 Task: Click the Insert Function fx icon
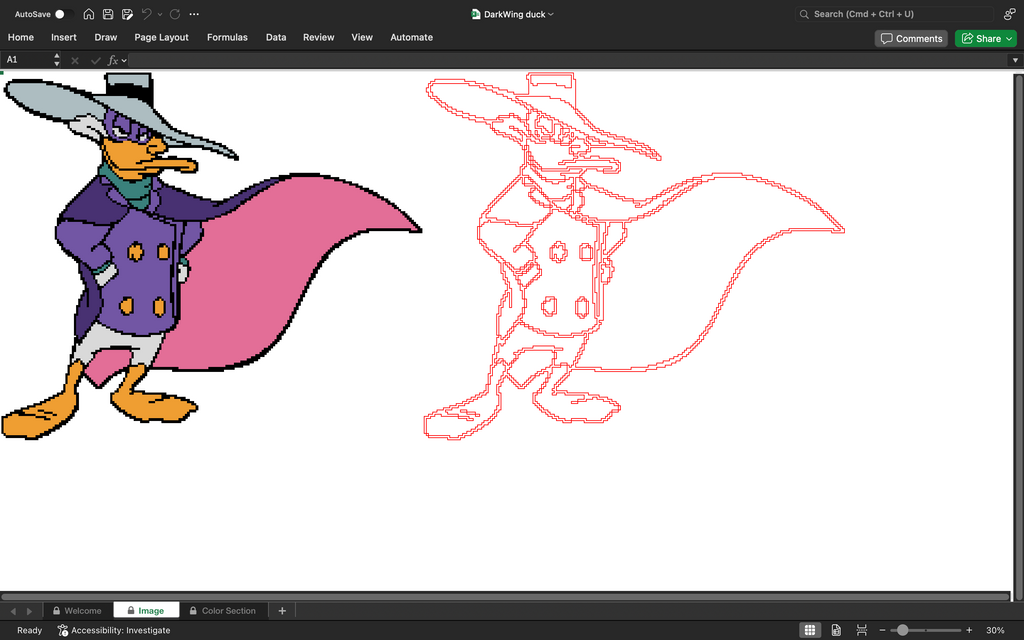pyautogui.click(x=112, y=60)
